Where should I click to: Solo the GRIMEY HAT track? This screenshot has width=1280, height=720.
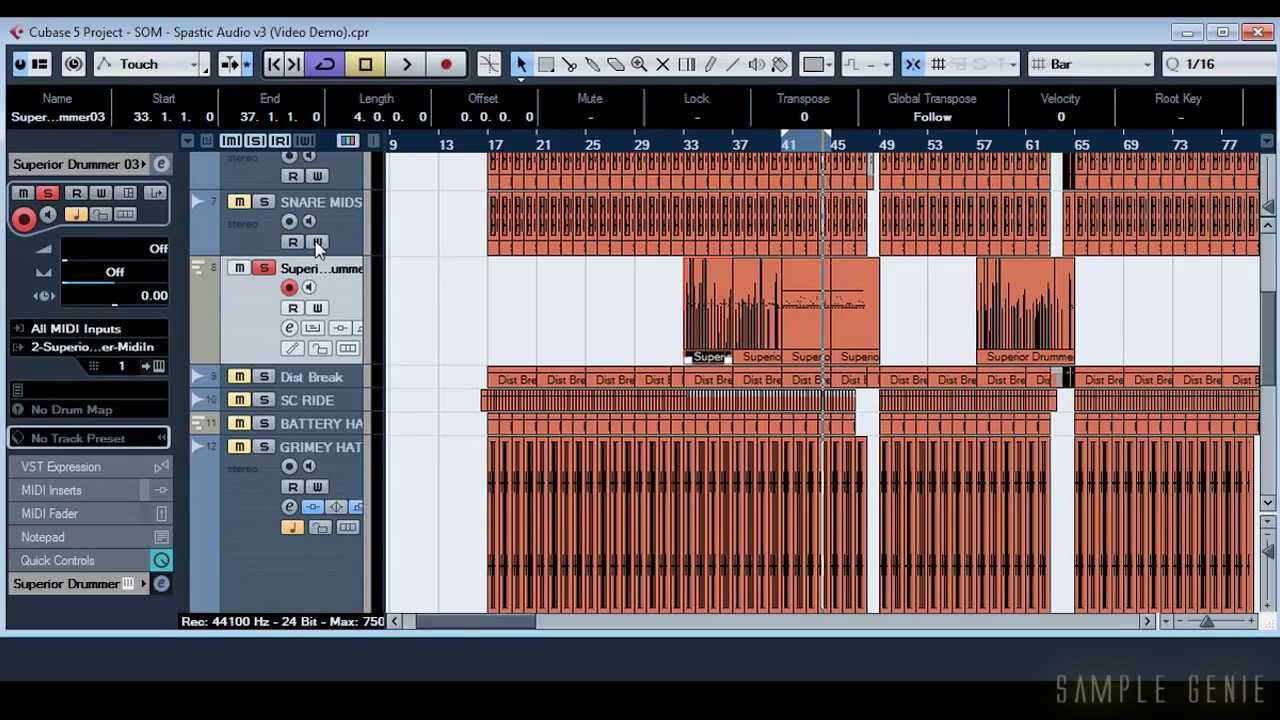(263, 447)
